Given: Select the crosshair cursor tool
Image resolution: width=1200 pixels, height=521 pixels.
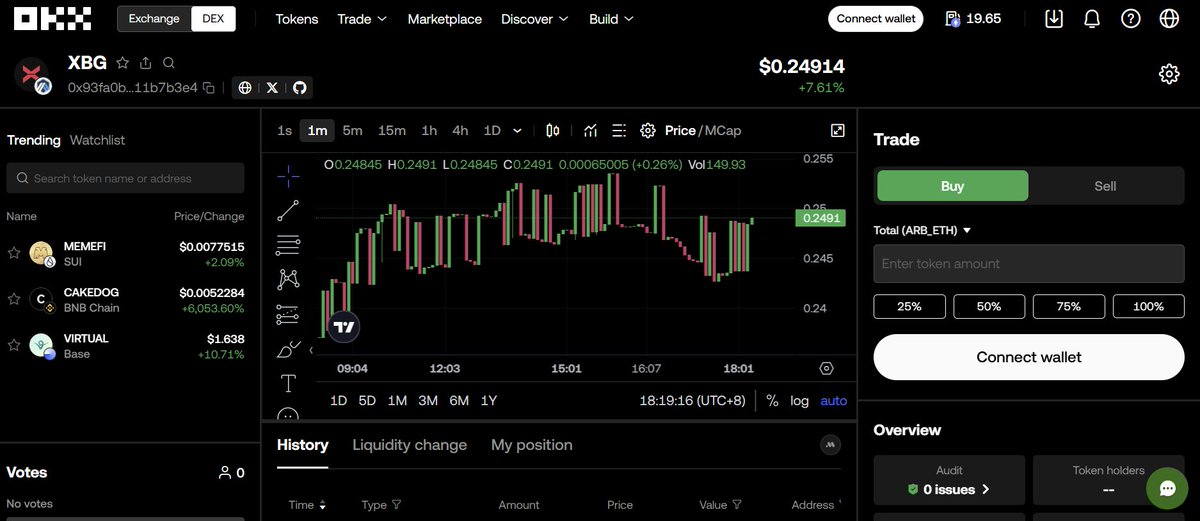Looking at the screenshot, I should click(288, 176).
